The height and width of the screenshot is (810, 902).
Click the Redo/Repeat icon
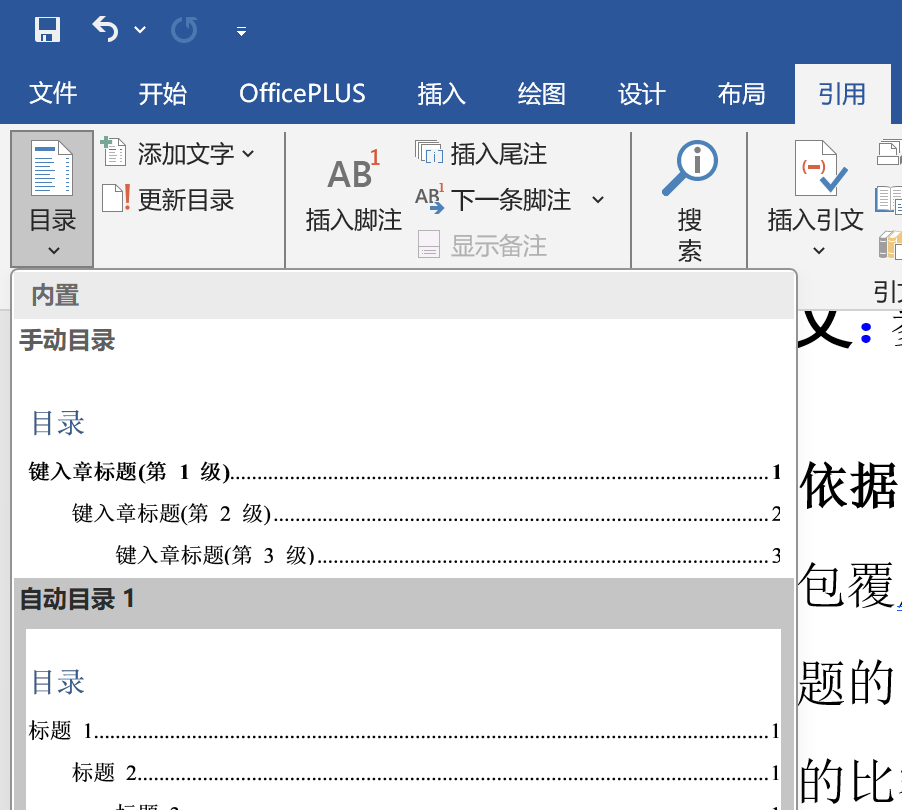[x=184, y=29]
